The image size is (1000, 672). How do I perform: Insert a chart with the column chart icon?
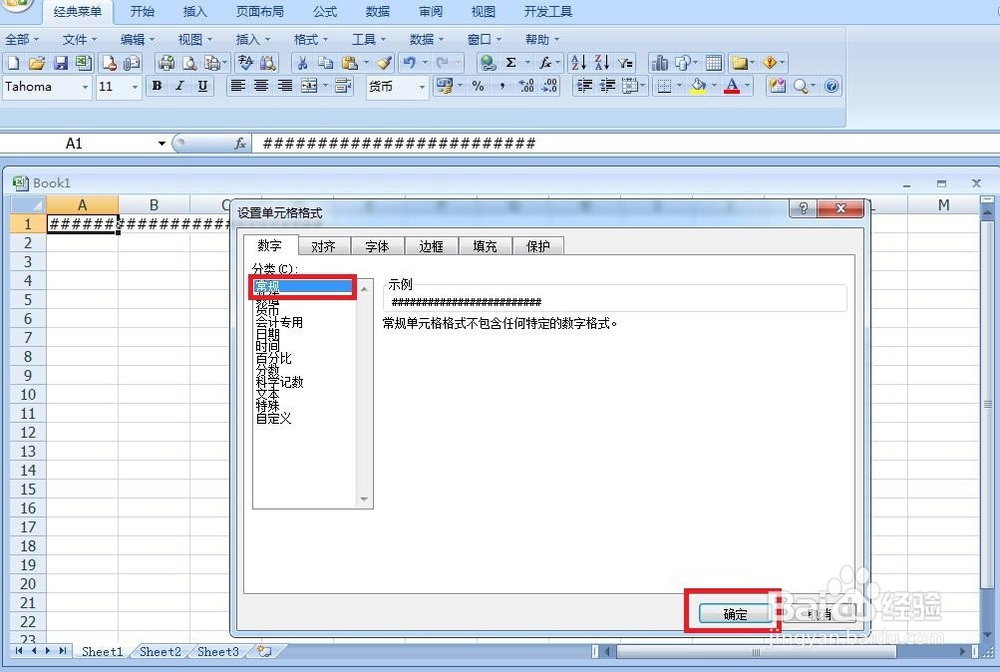point(659,62)
